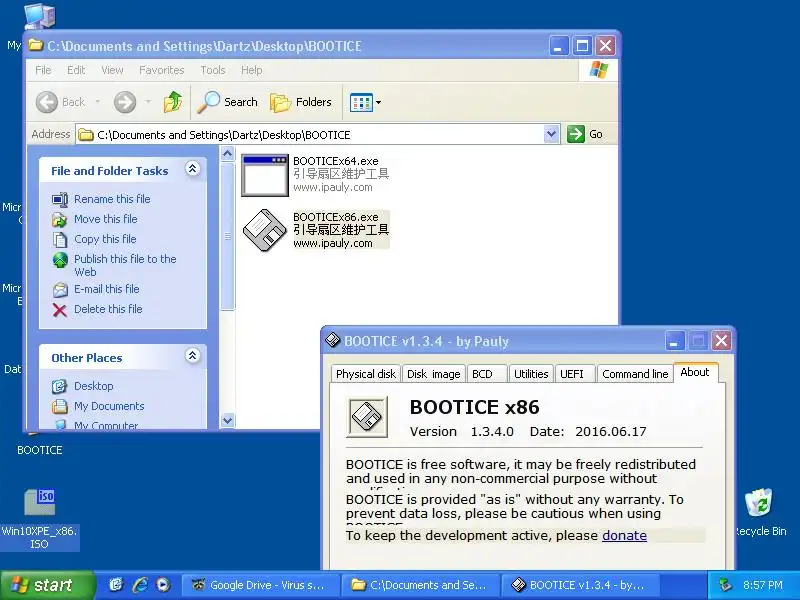Click the 8:57 PM taskbar clock
Screen dimensions: 800x600
763,585
